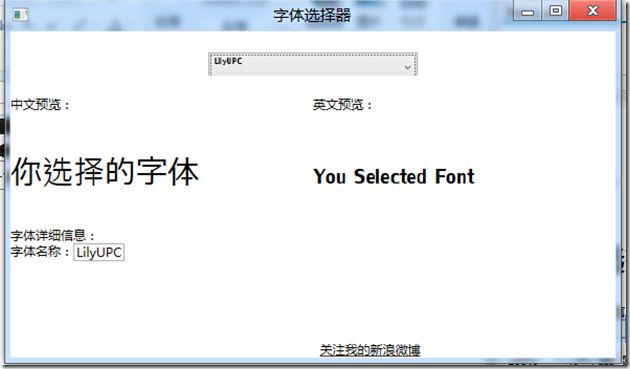
Task: Click the 你选择的字体 Chinese preview text
Action: 105,172
